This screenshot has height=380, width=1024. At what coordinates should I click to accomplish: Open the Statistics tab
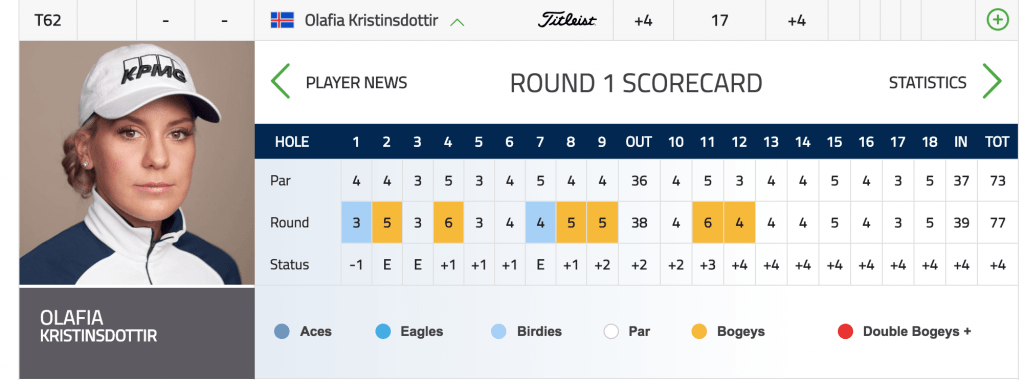pos(927,83)
